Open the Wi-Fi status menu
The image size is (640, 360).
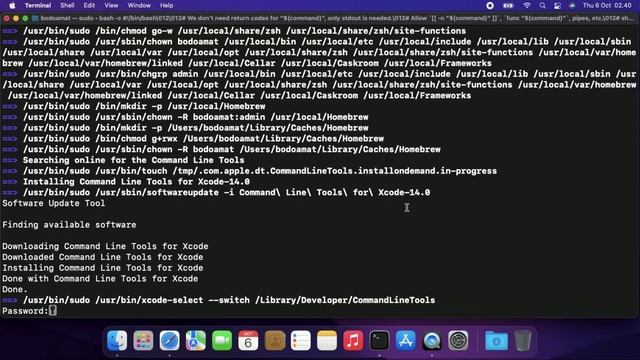pyautogui.click(x=527, y=5)
